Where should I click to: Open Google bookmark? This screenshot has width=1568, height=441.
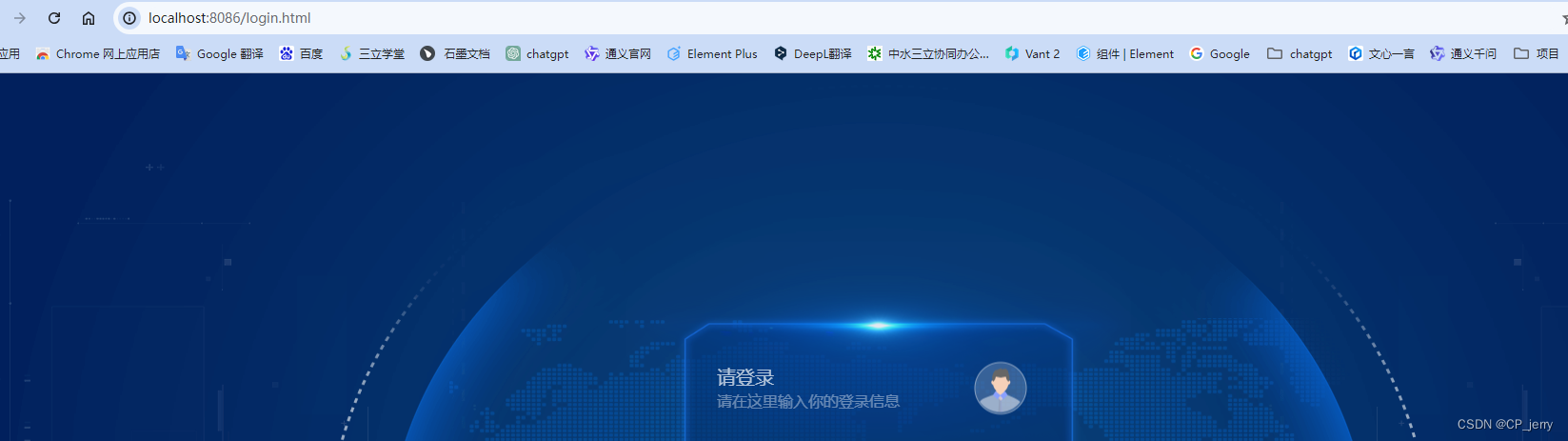(1220, 54)
